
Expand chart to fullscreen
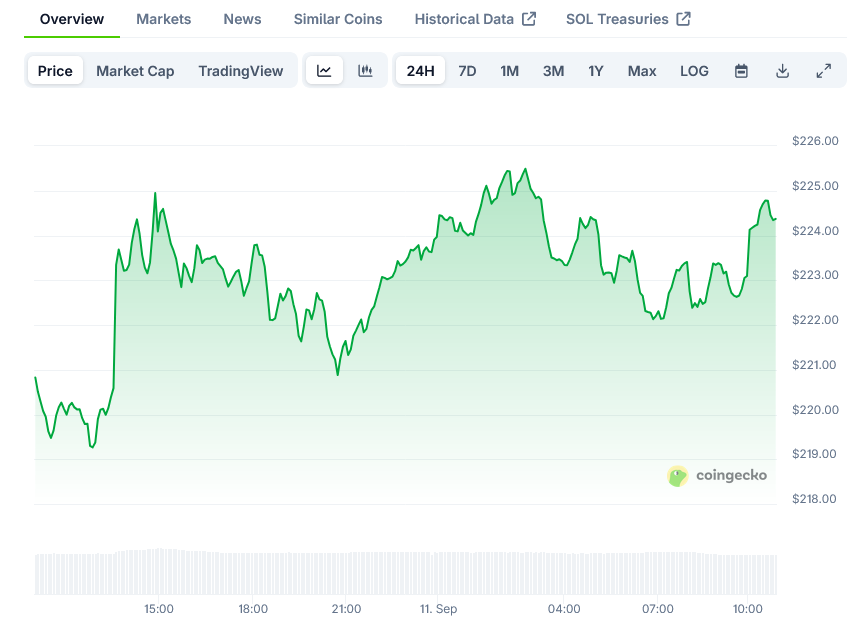click(x=823, y=71)
